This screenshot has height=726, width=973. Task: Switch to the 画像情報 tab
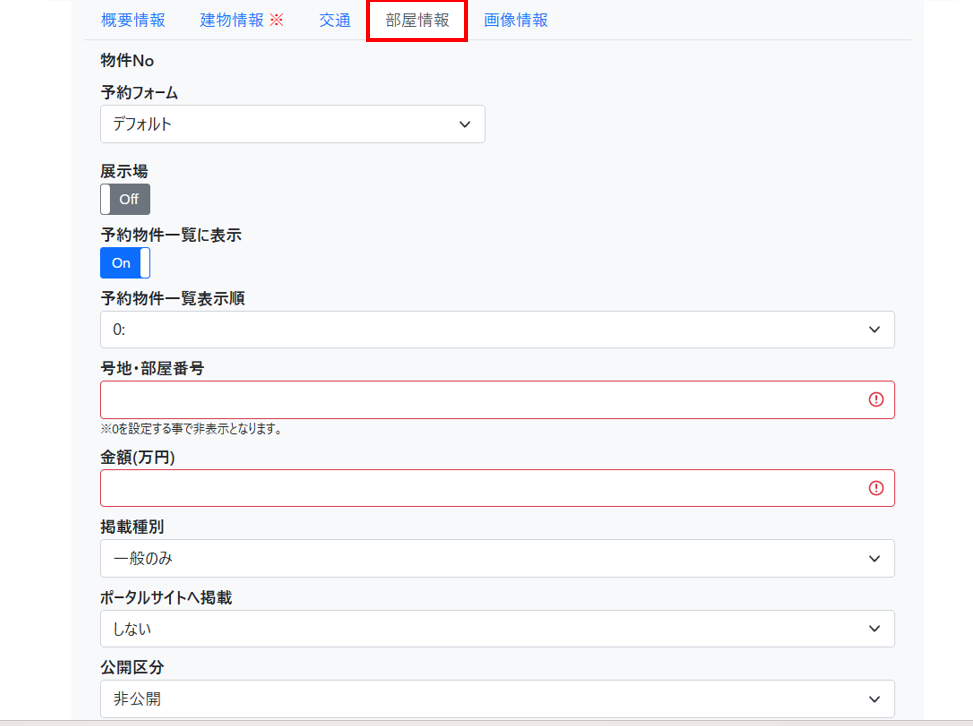(516, 20)
